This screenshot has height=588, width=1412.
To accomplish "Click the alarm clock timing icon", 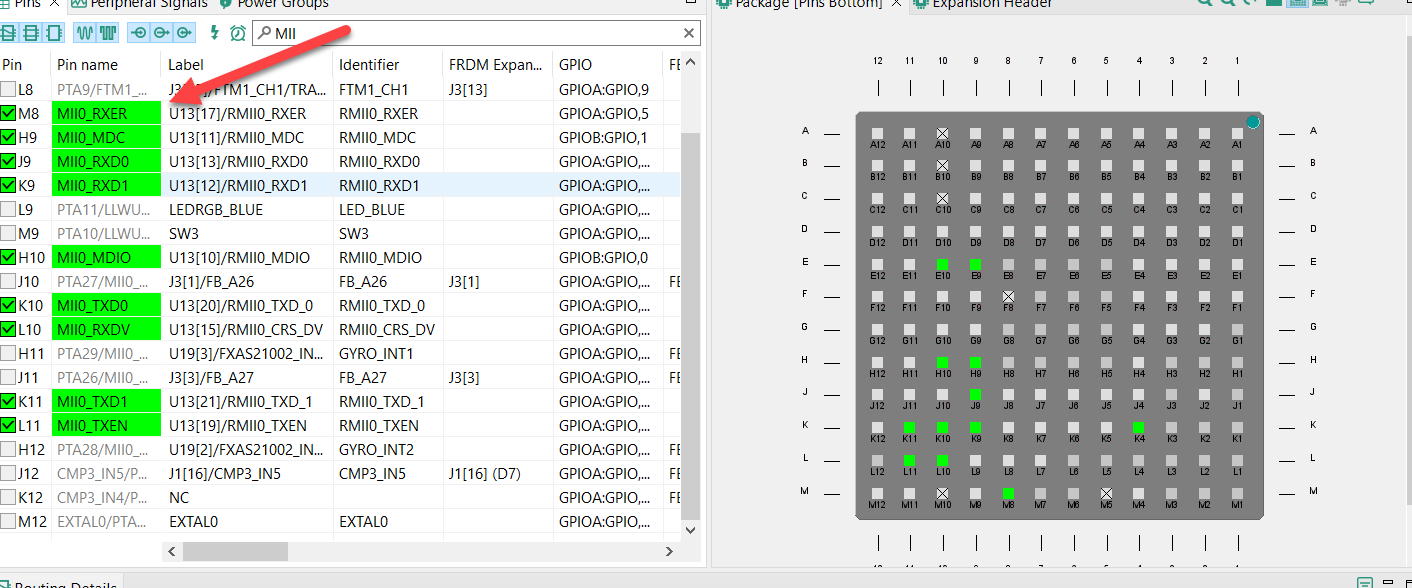I will 238,32.
